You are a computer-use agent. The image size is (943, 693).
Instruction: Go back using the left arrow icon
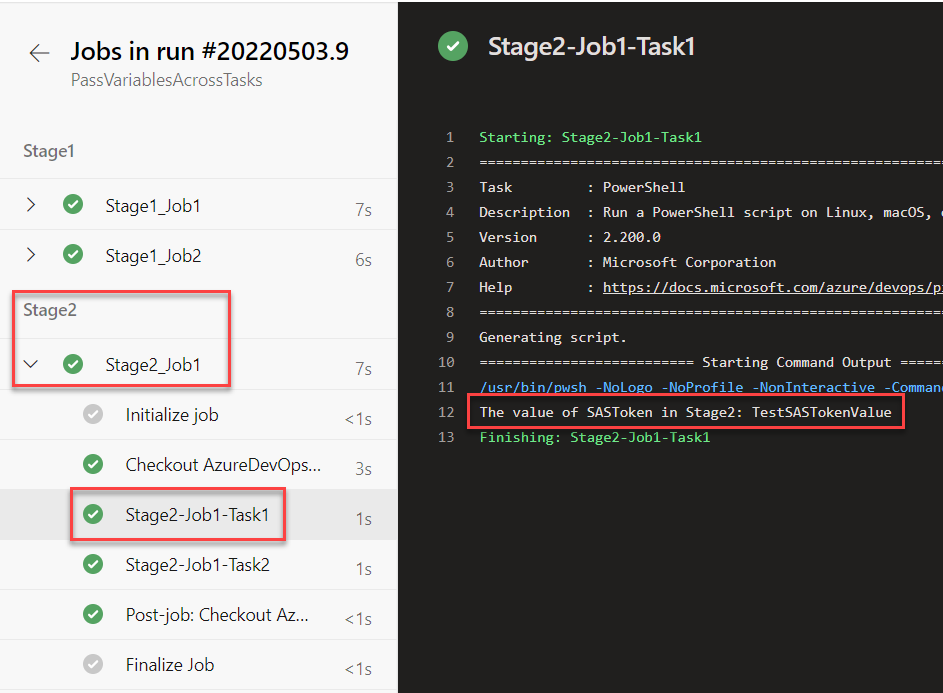[39, 53]
